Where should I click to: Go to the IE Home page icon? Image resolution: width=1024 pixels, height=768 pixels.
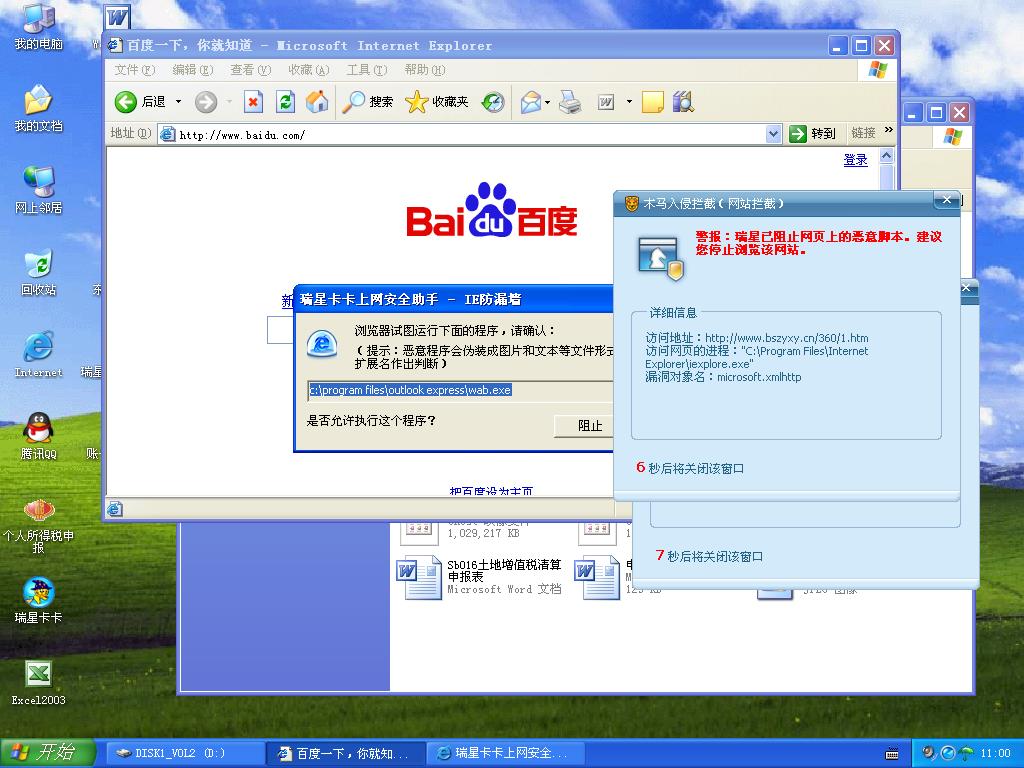click(317, 102)
